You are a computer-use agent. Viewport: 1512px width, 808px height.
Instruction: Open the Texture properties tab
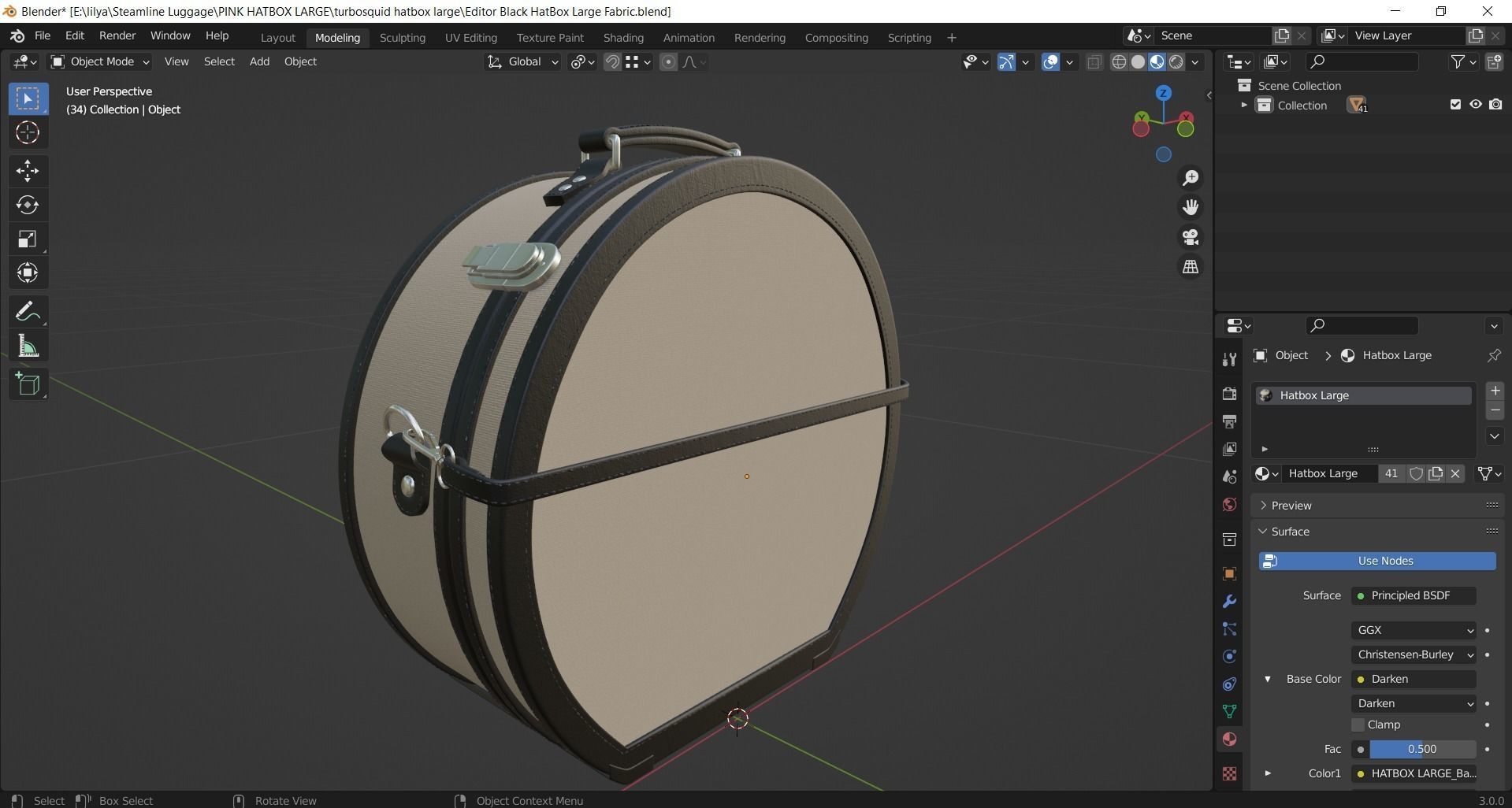click(1229, 773)
